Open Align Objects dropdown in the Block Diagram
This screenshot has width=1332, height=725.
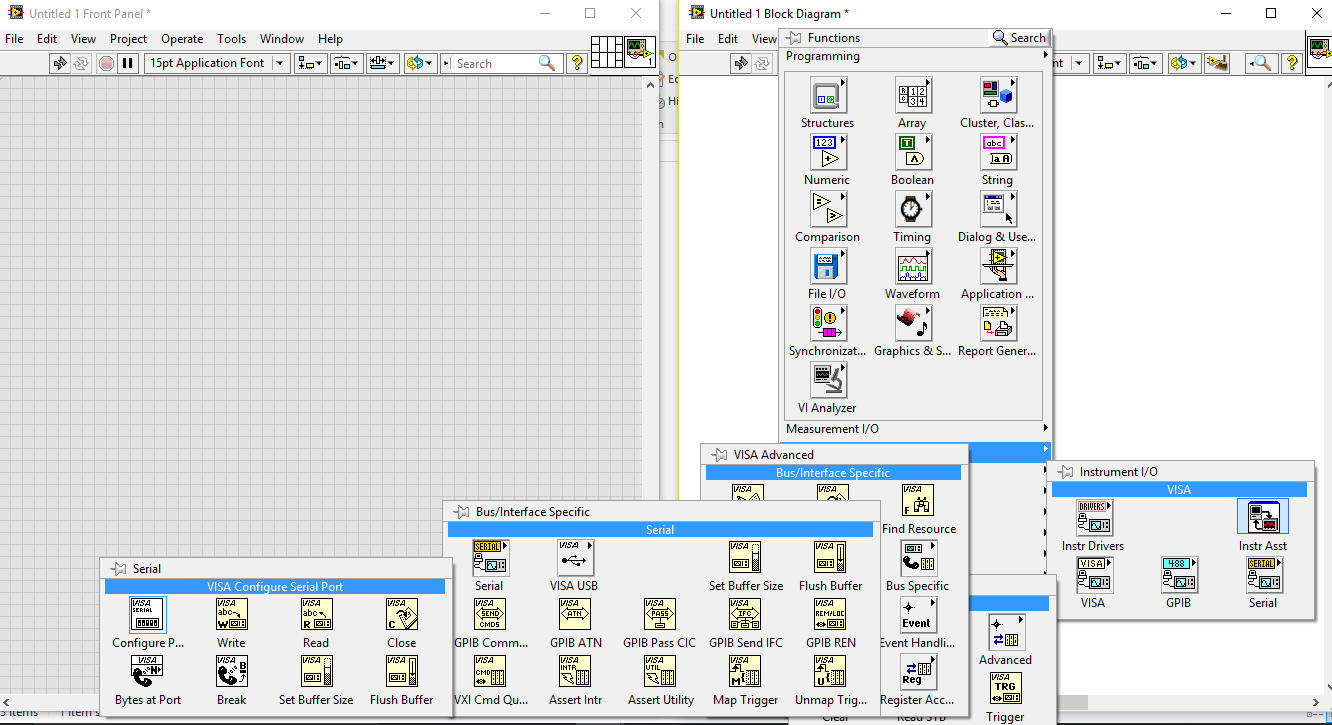pyautogui.click(x=1110, y=63)
